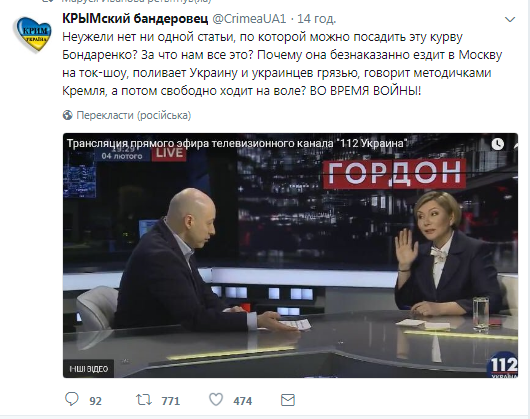Open the tweet options chevron dropdown
Screen dimensions: 530x419
coord(510,20)
